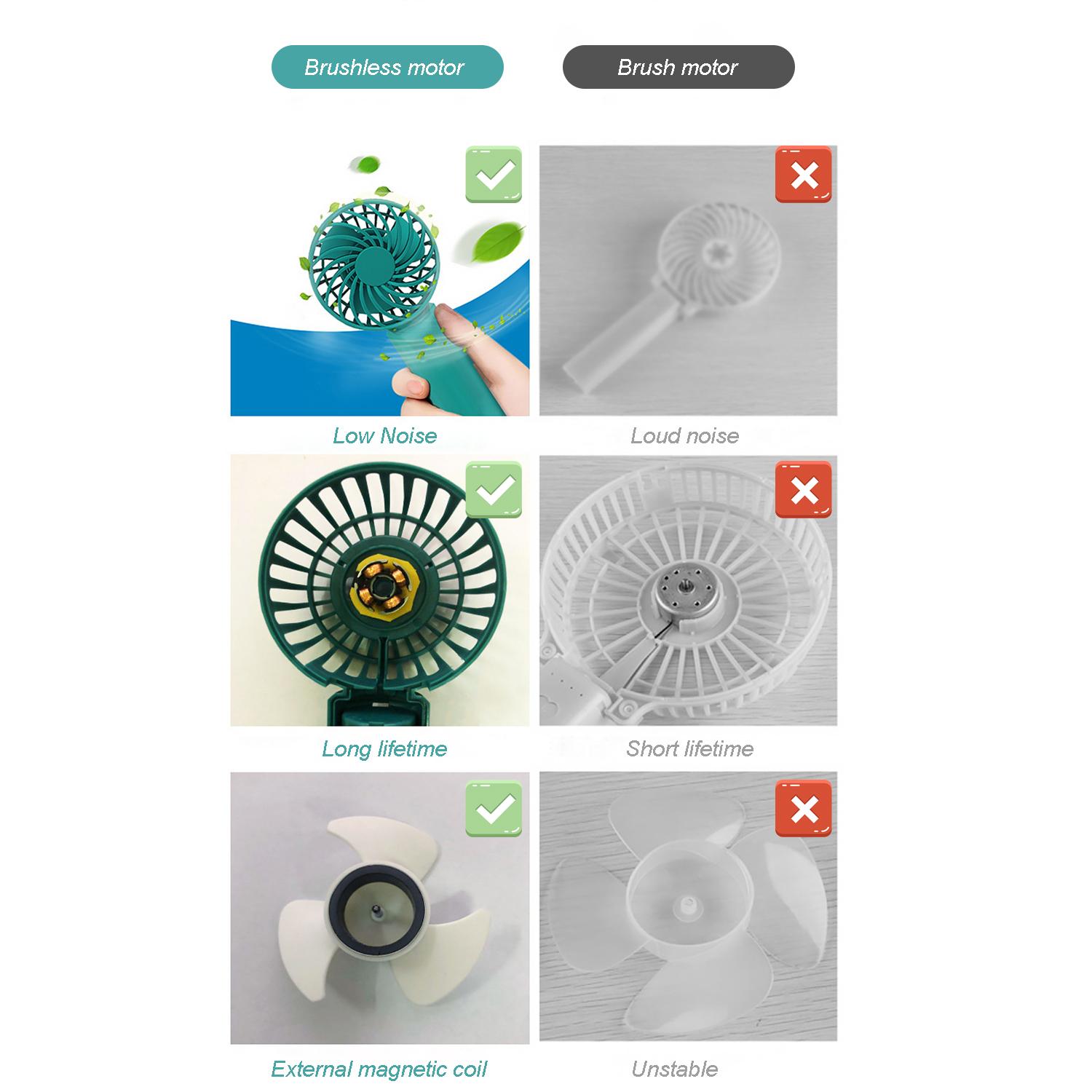Click the External magnetic coil caption
This screenshot has height=1092, width=1092.
click(379, 1069)
